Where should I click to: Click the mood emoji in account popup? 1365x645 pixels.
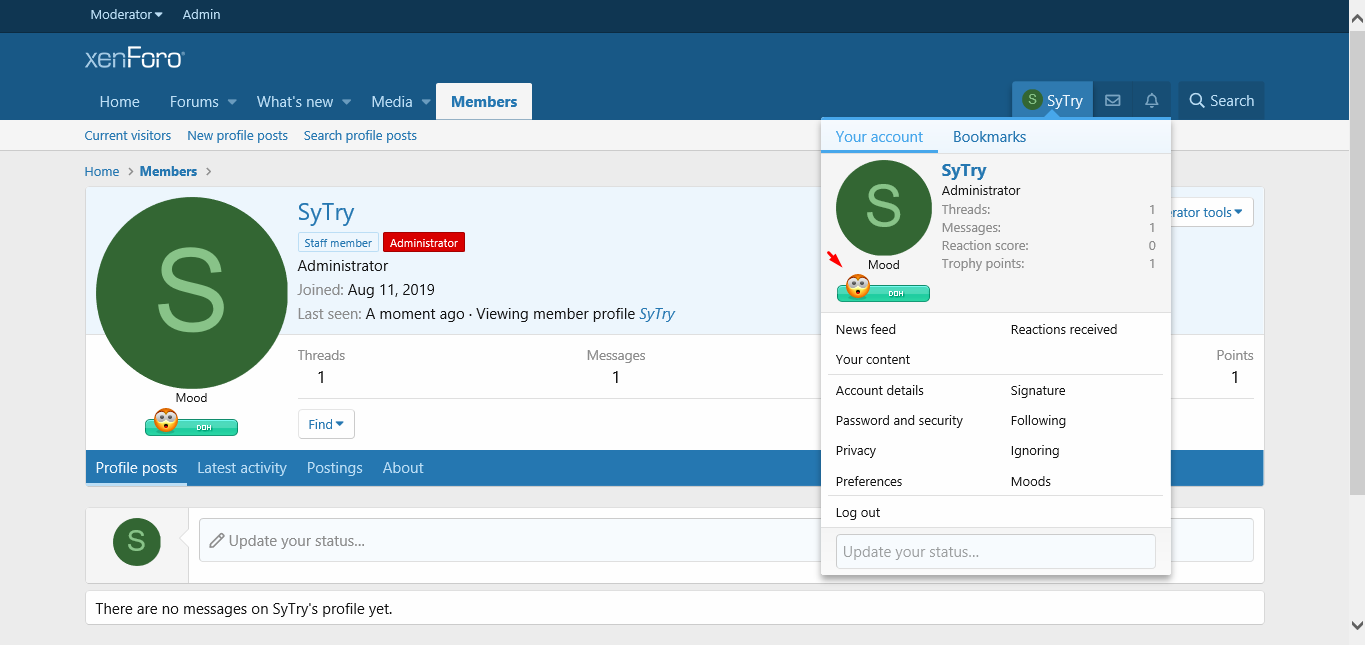tap(858, 287)
